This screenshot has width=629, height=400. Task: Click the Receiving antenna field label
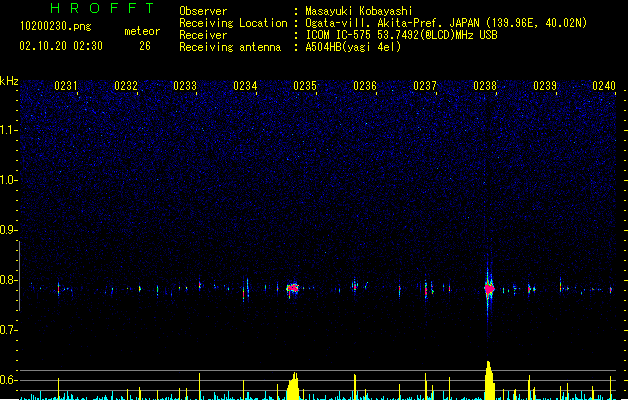[x=230, y=47]
